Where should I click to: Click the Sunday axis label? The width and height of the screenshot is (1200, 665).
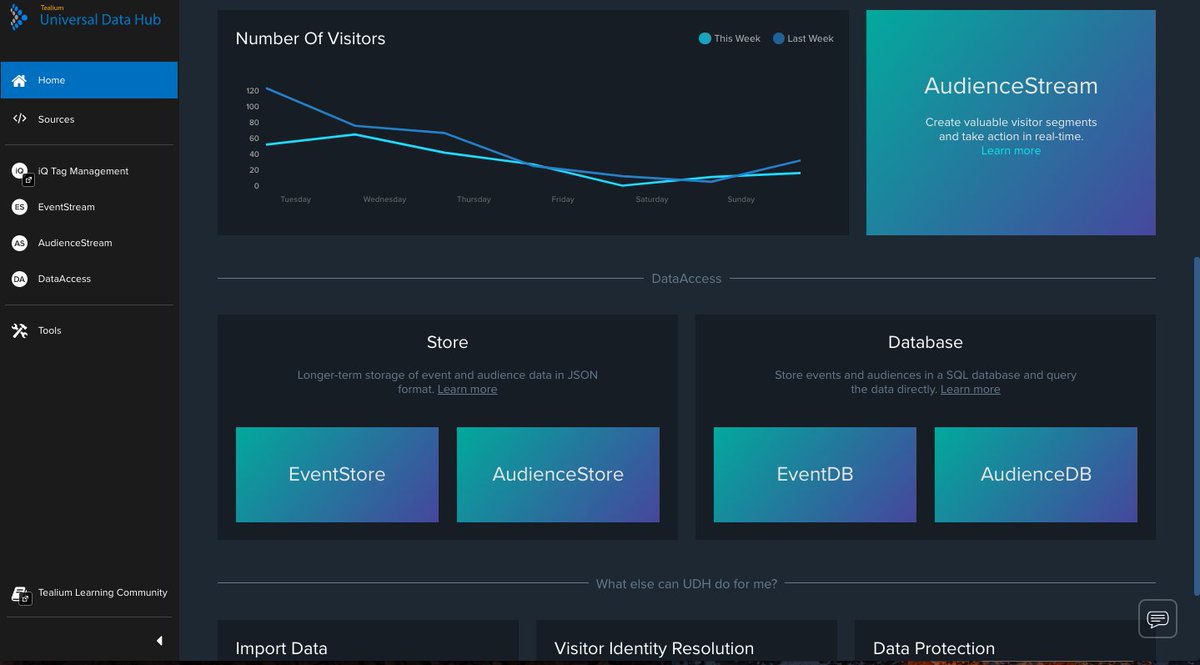[x=741, y=199]
